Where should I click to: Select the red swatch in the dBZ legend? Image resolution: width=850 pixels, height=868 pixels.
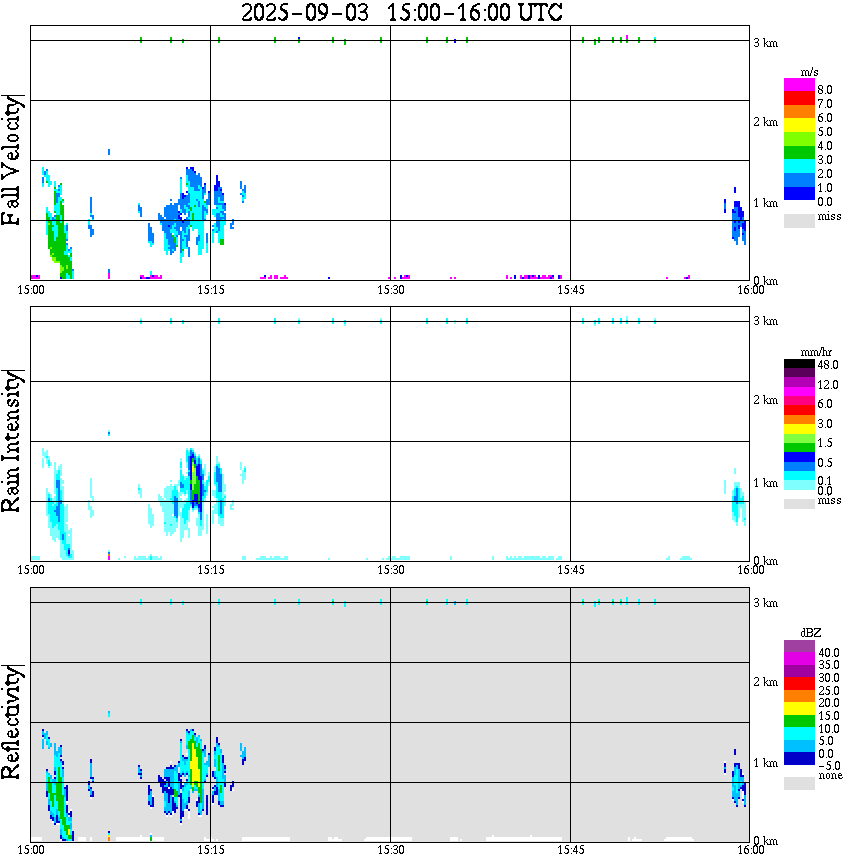(x=799, y=684)
